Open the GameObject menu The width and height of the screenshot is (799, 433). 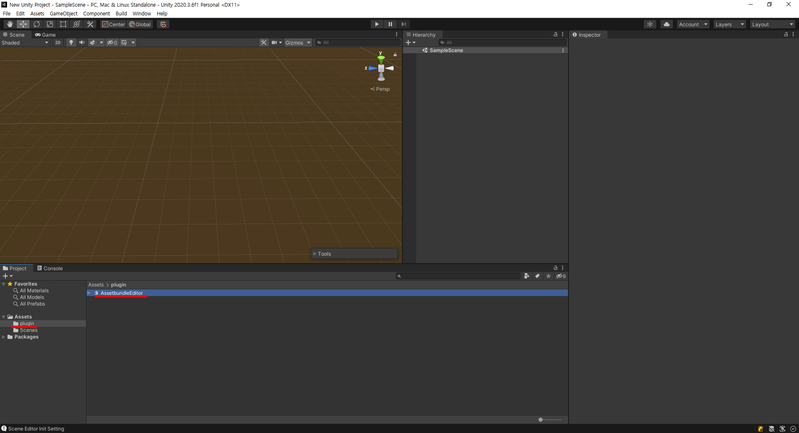tap(63, 14)
